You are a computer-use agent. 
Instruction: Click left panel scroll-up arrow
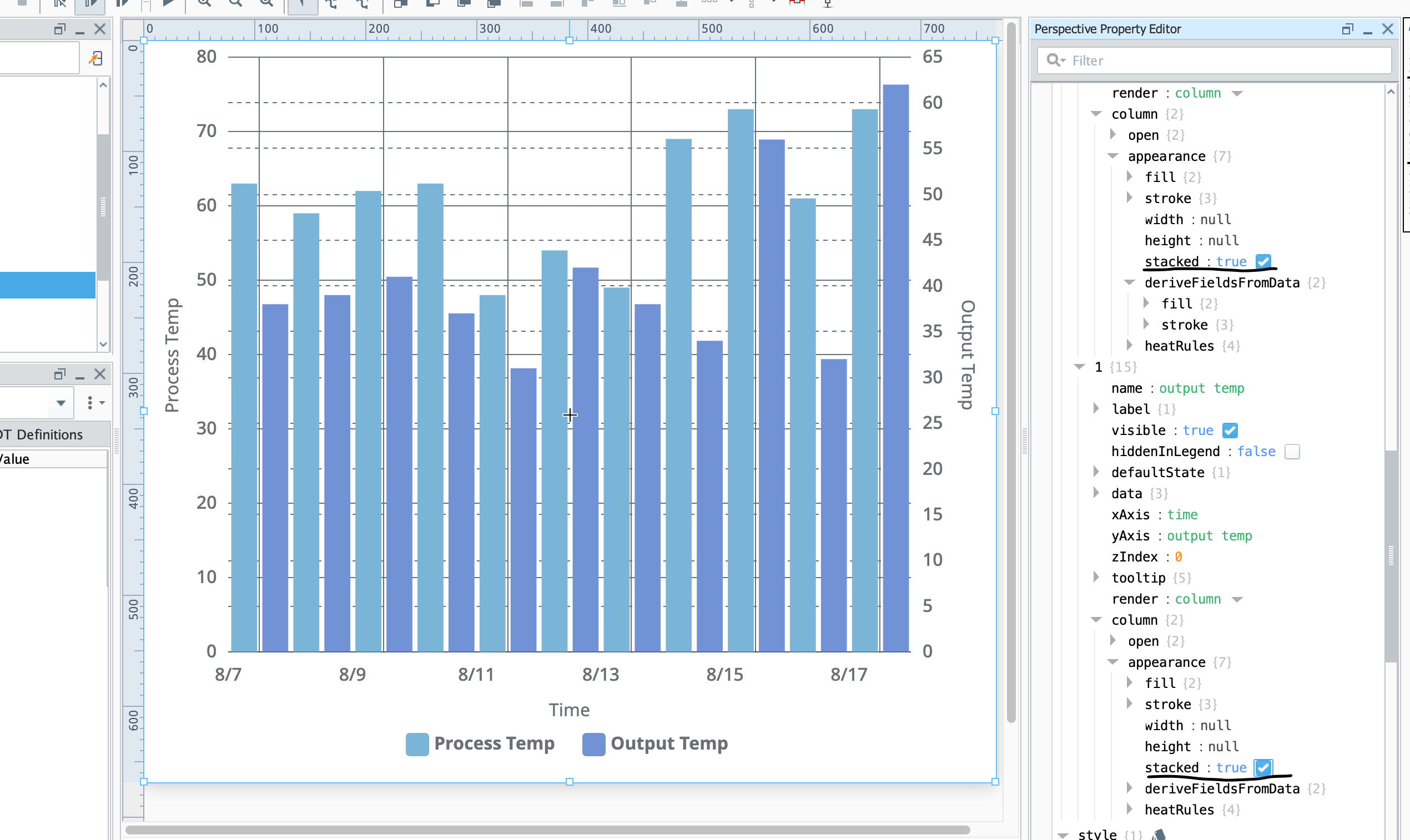coord(103,85)
